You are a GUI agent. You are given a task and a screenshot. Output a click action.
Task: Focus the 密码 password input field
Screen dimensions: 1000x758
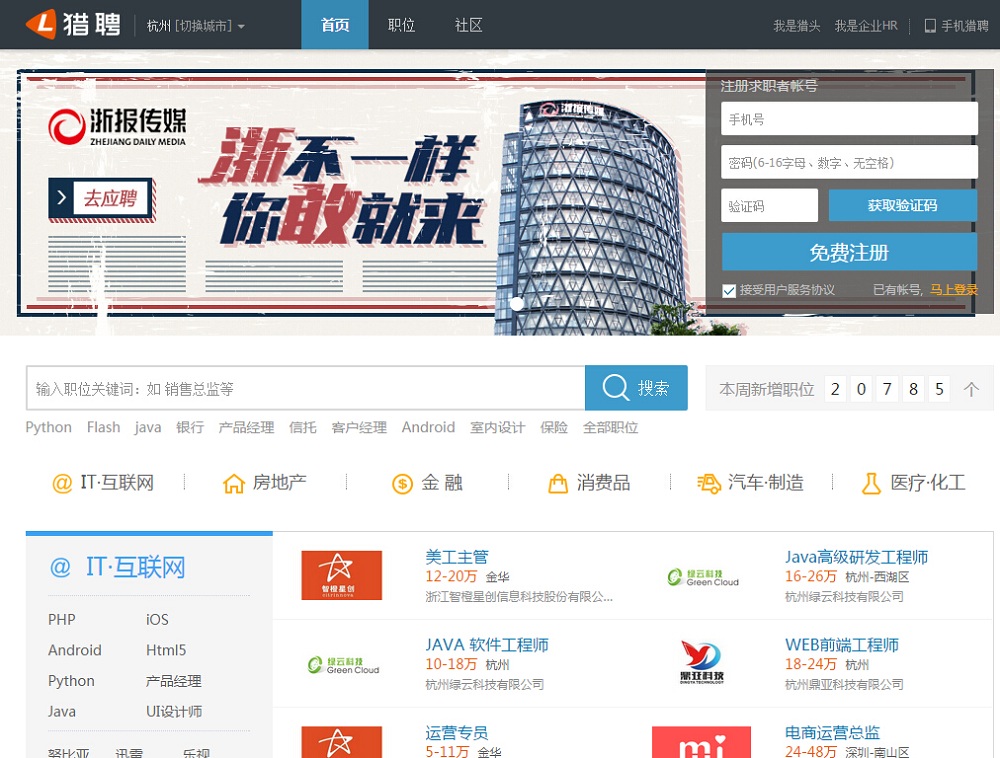pyautogui.click(x=849, y=163)
